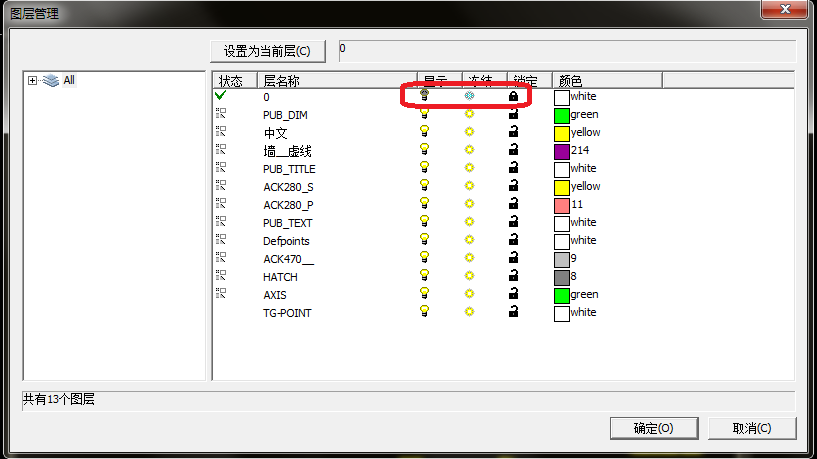Freeze the 中文 layer

coord(469,132)
